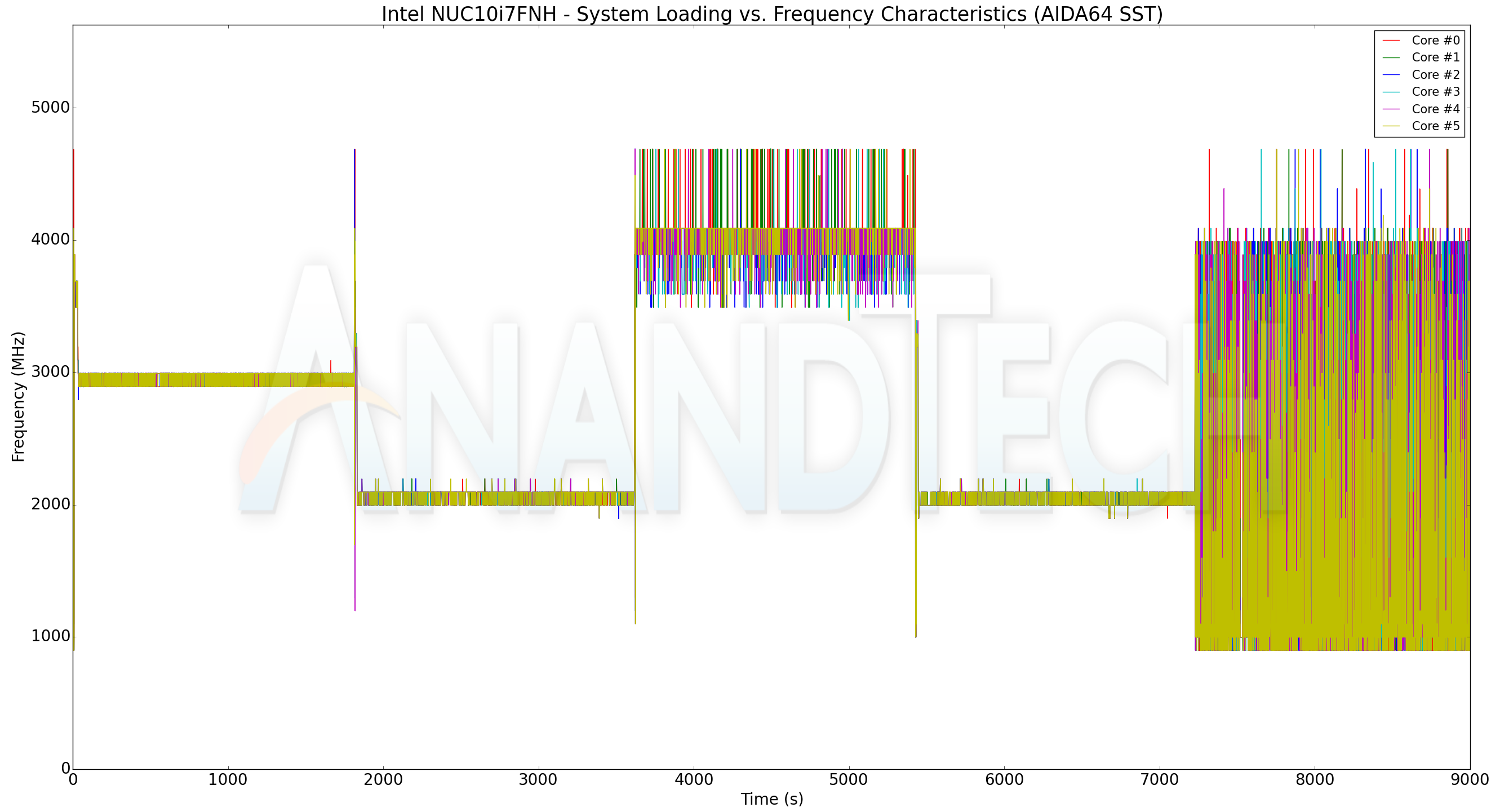Image resolution: width=1500 pixels, height=812 pixels.
Task: Click the 5000 y-axis tick label
Action: pyautogui.click(x=50, y=108)
